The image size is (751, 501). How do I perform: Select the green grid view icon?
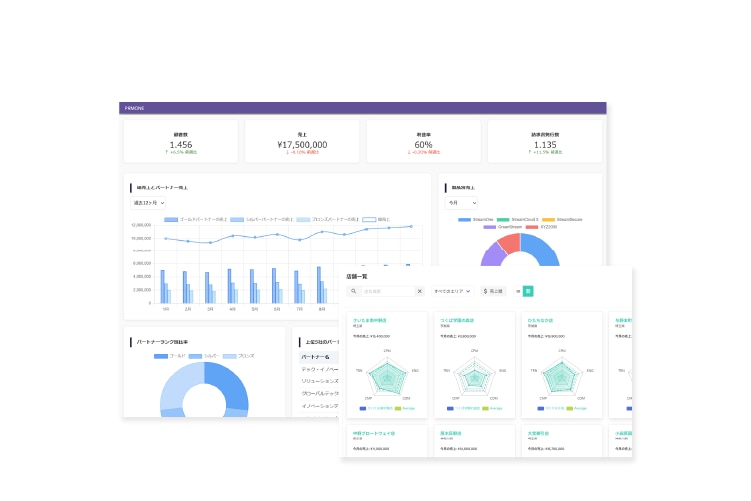[x=528, y=291]
